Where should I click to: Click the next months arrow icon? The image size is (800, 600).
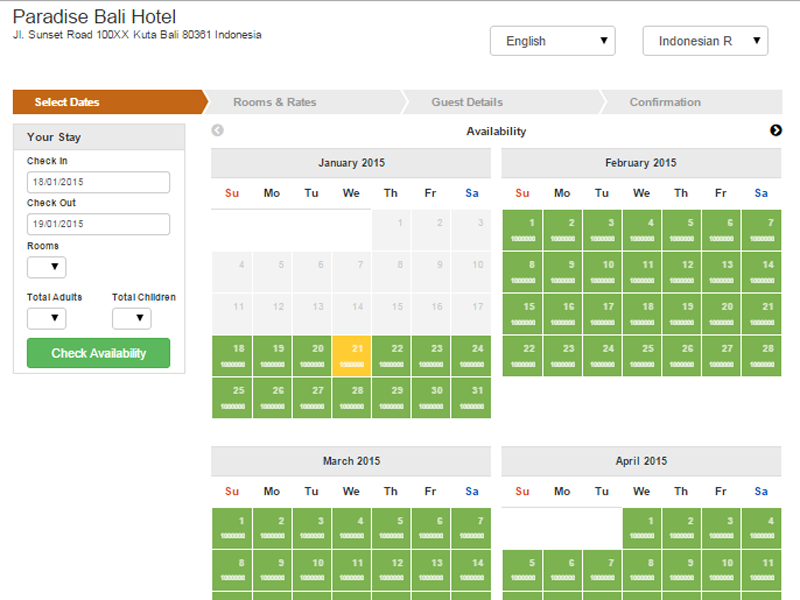[776, 131]
